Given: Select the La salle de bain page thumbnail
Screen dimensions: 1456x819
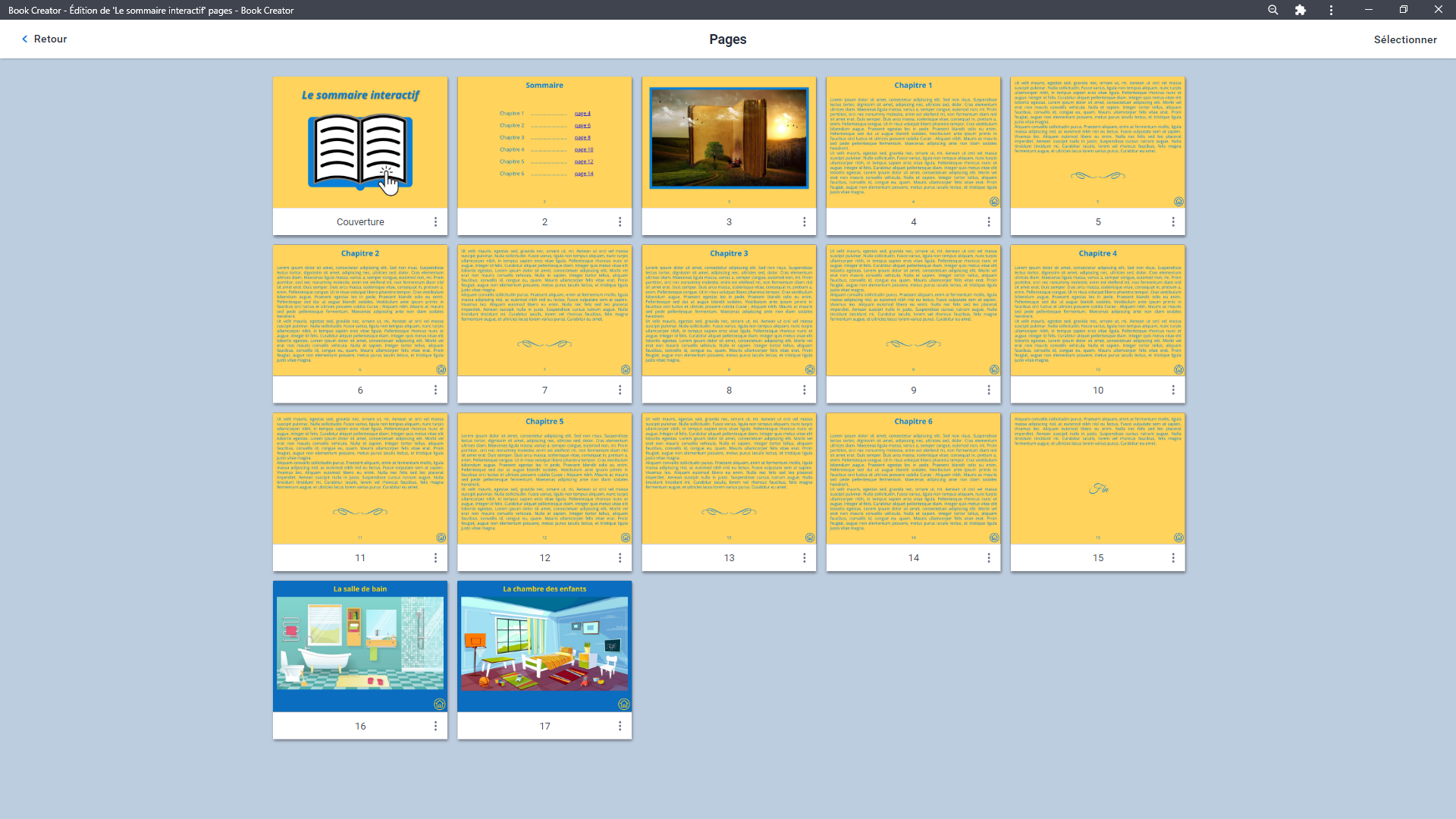Looking at the screenshot, I should 360,645.
